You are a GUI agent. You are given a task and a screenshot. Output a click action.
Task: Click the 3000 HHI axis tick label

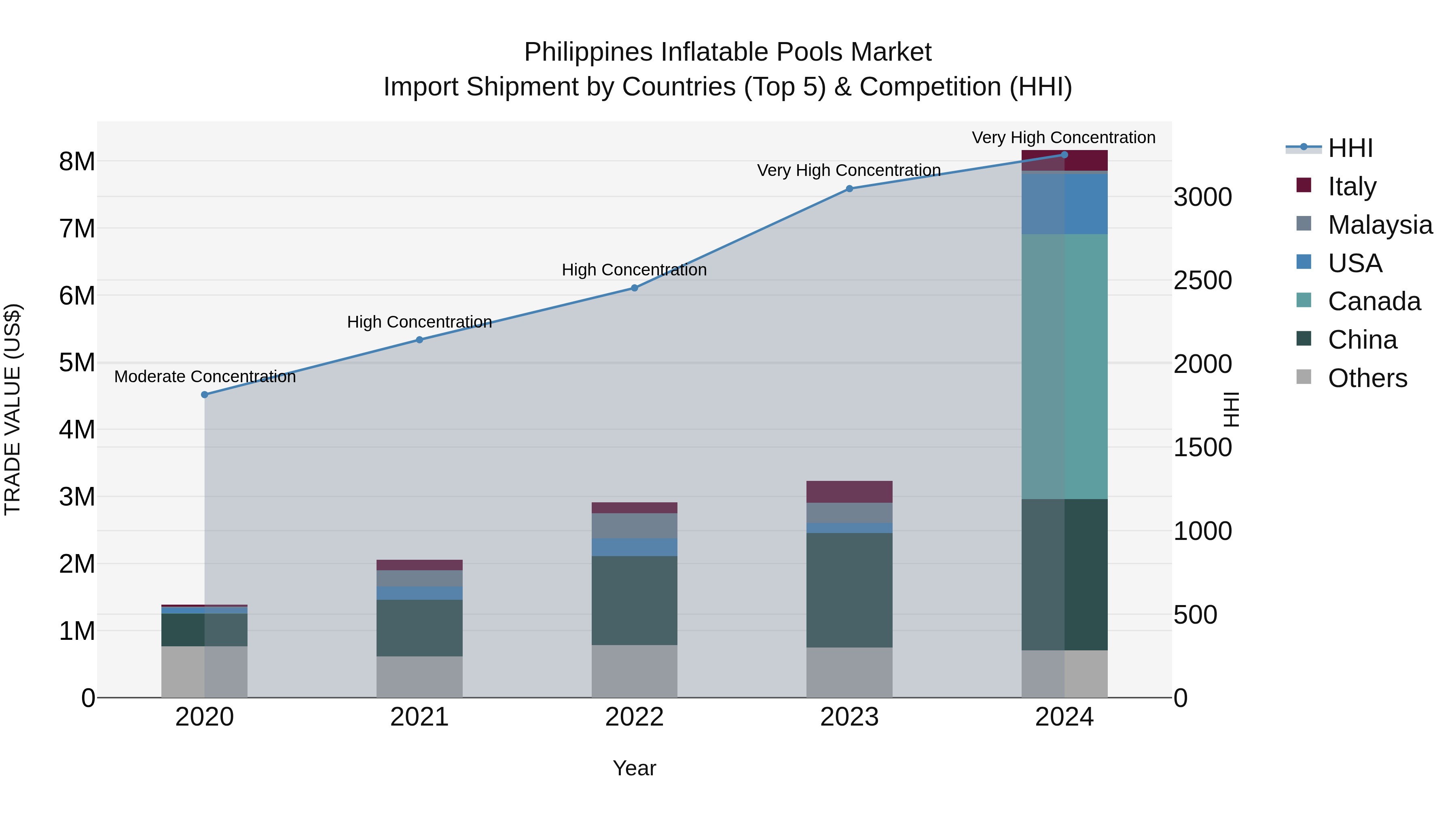[x=1203, y=197]
